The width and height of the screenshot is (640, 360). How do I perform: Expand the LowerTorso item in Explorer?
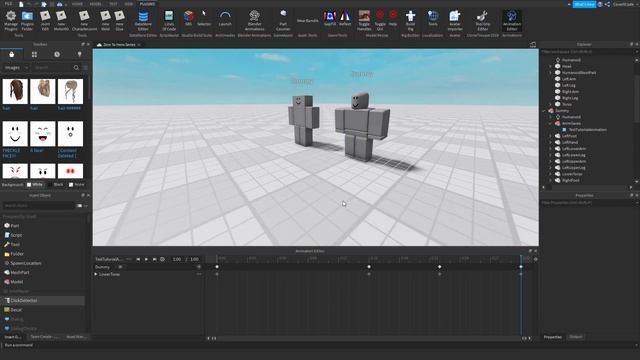click(x=550, y=174)
